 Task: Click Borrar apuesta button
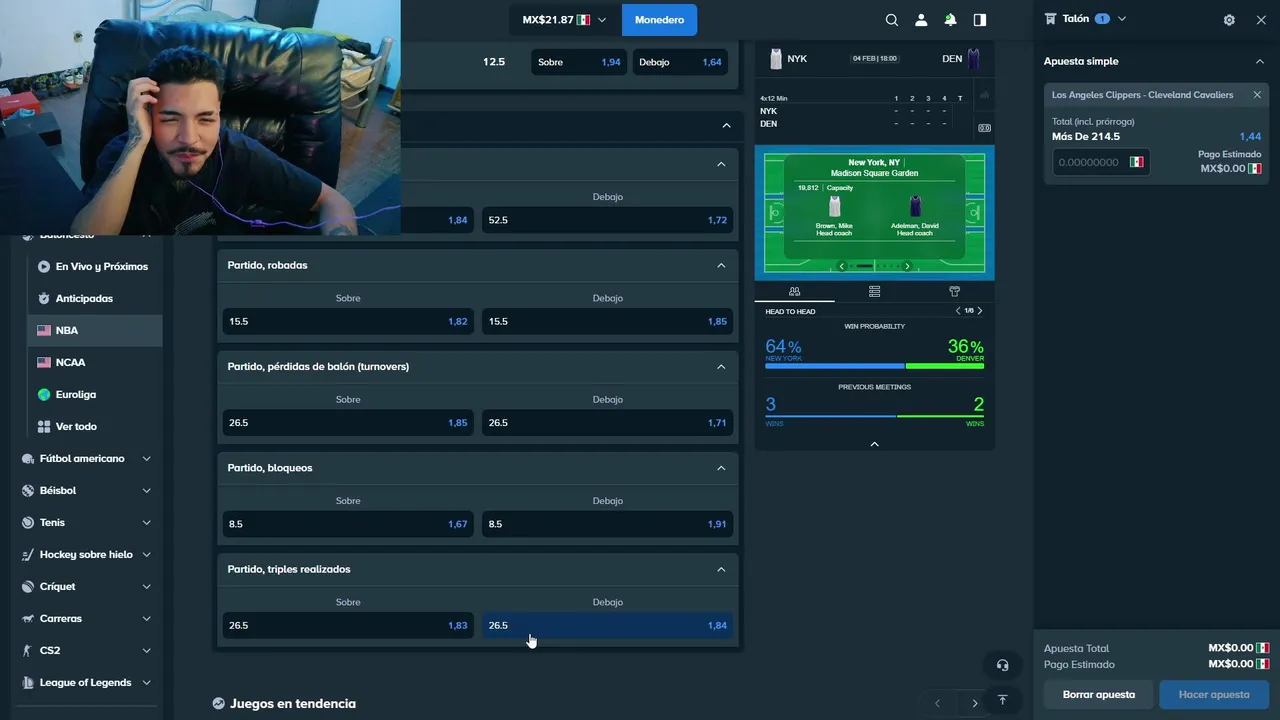[1098, 694]
